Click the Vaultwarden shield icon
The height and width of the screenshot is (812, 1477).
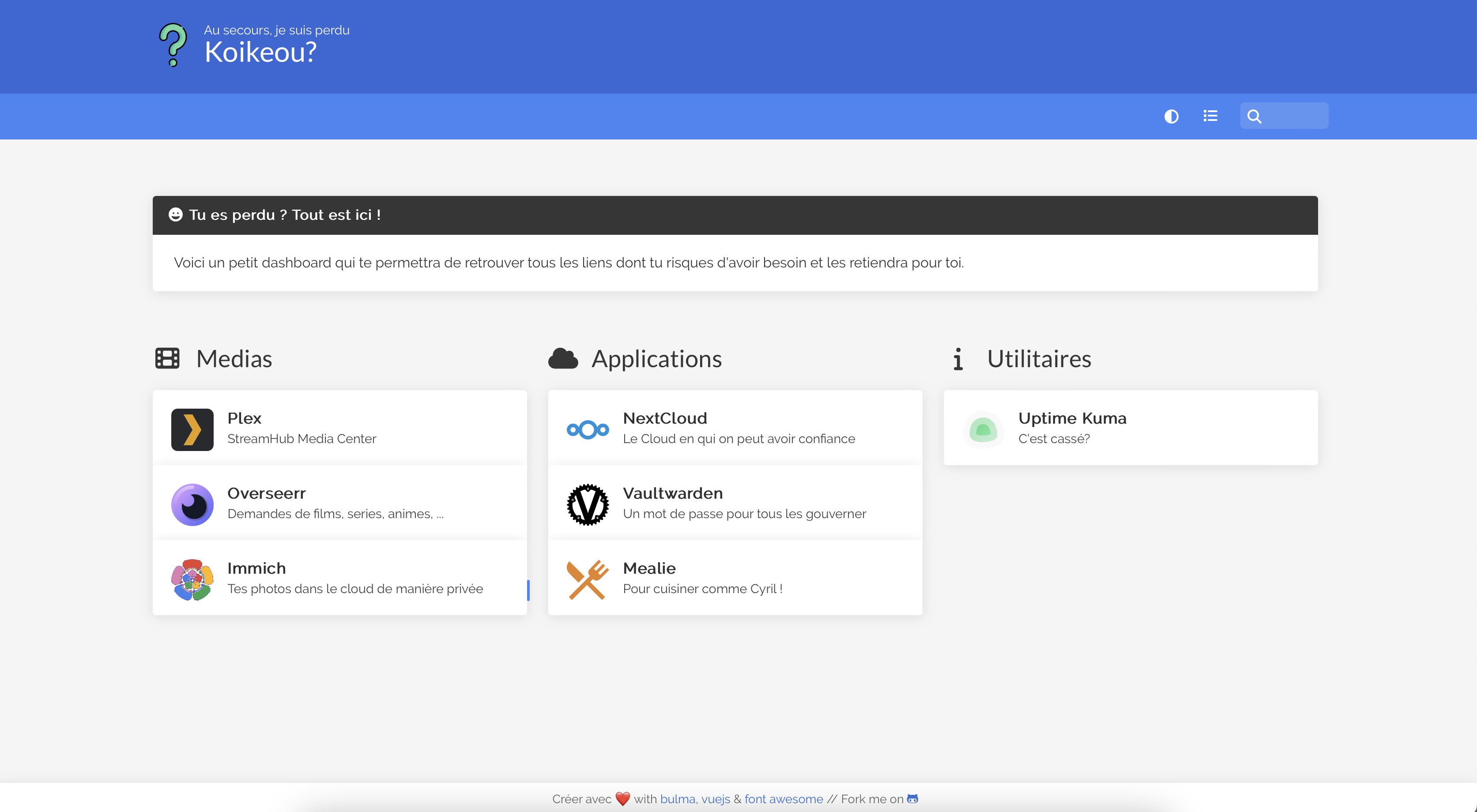[588, 504]
